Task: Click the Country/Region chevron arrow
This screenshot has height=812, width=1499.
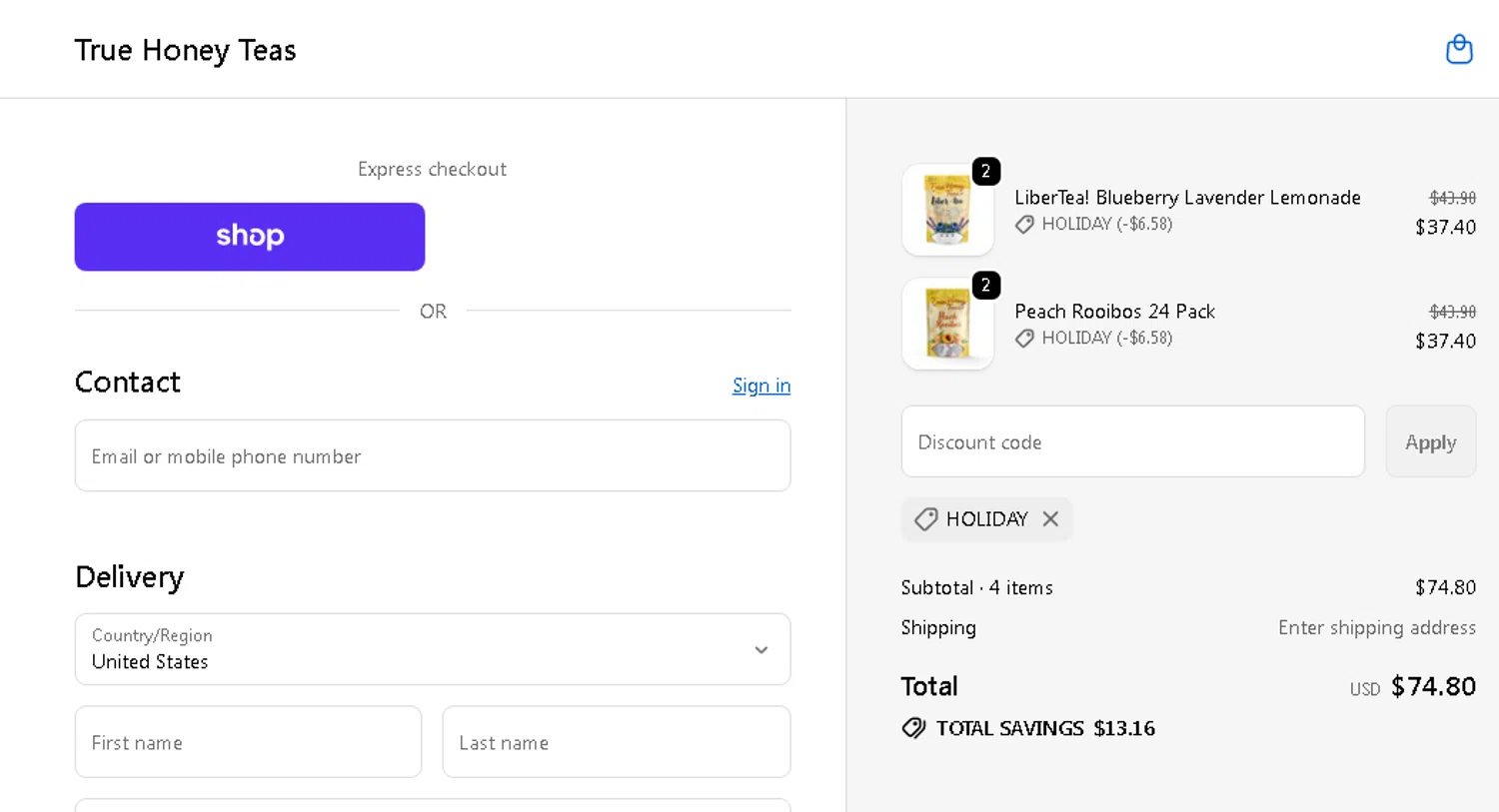Action: pos(761,650)
